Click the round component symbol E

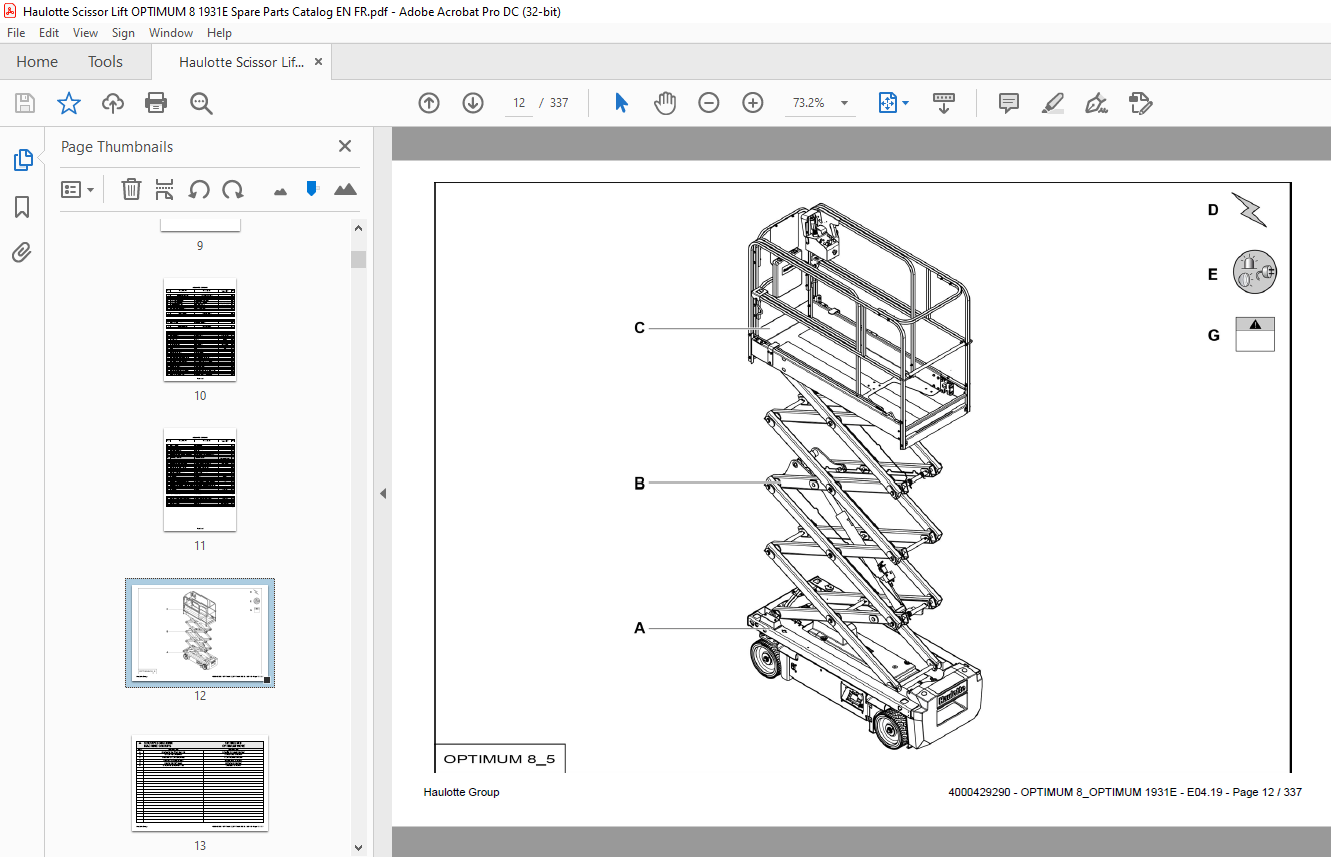[1256, 271]
